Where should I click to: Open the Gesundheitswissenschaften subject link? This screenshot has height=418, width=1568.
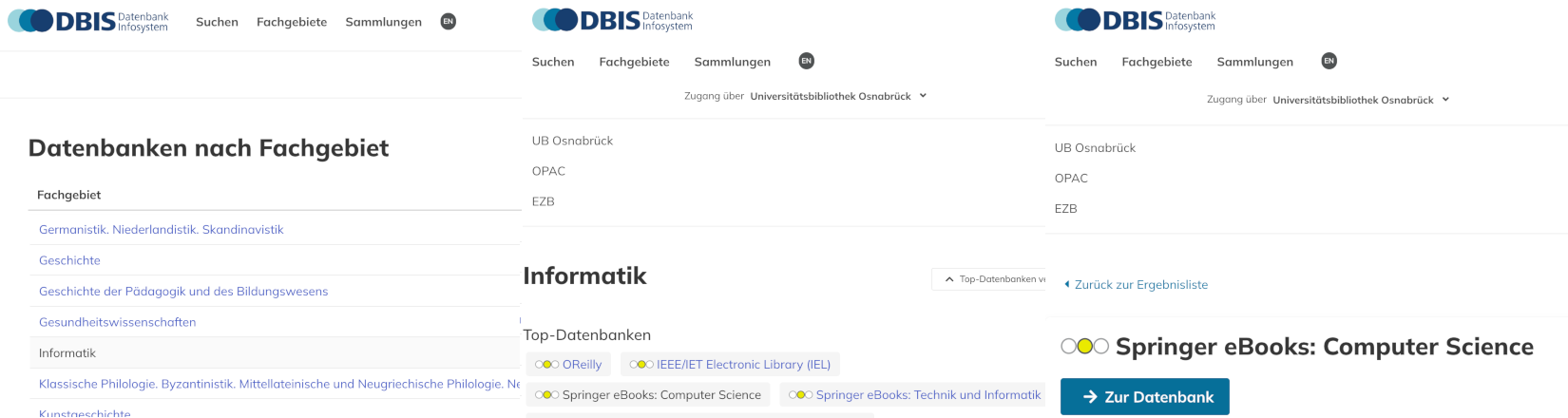click(117, 322)
